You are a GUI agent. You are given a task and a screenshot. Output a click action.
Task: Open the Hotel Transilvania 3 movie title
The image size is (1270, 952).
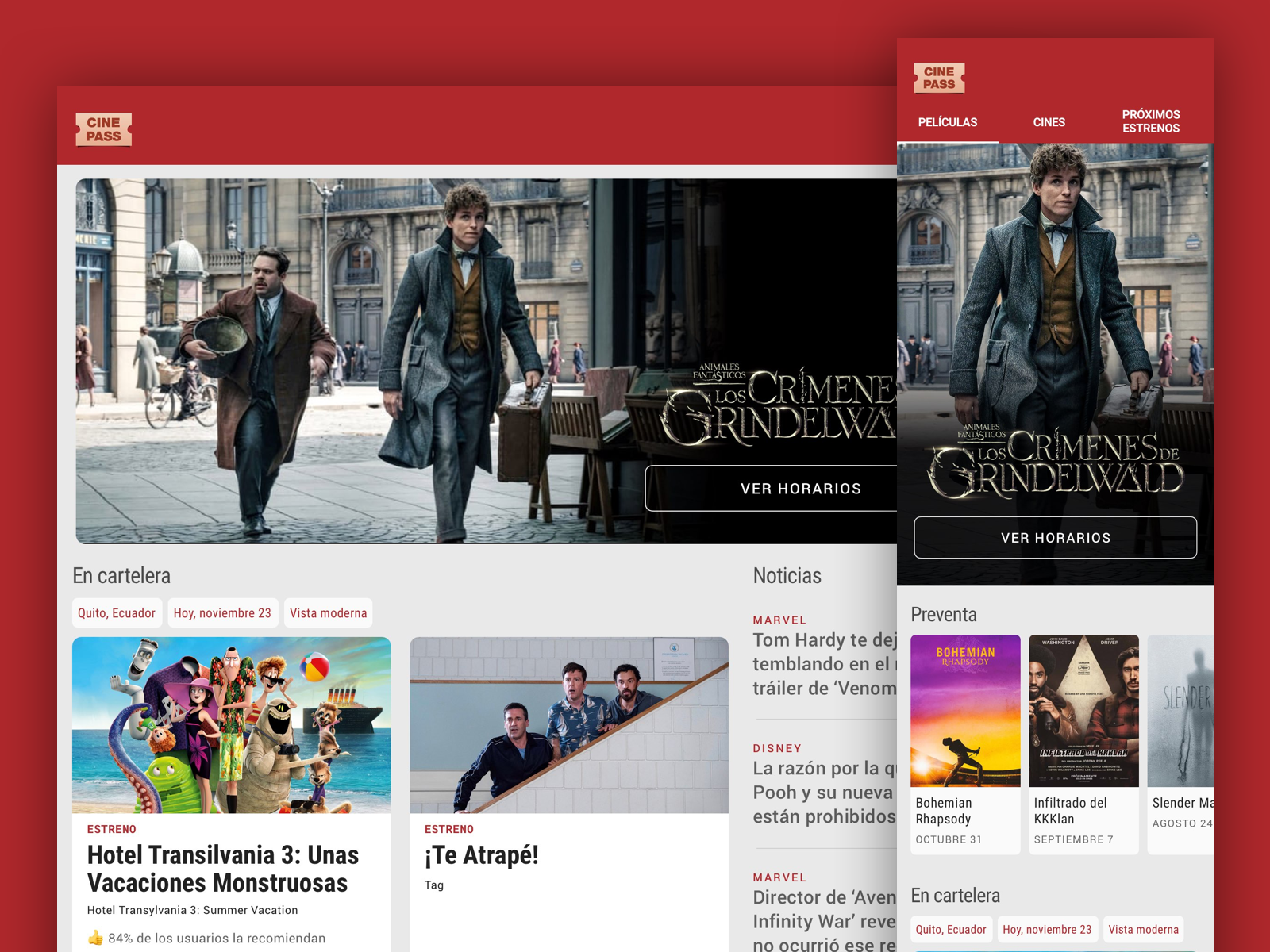[222, 869]
